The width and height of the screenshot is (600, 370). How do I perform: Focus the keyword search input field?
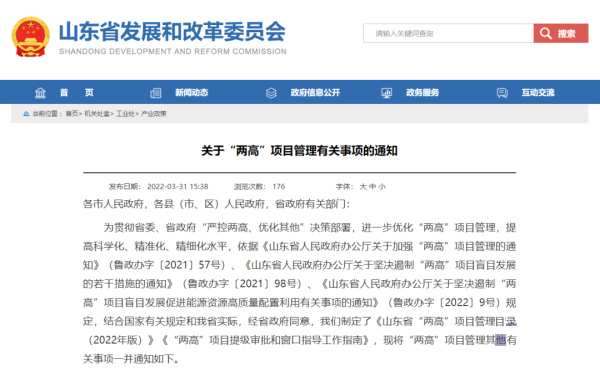[x=448, y=33]
